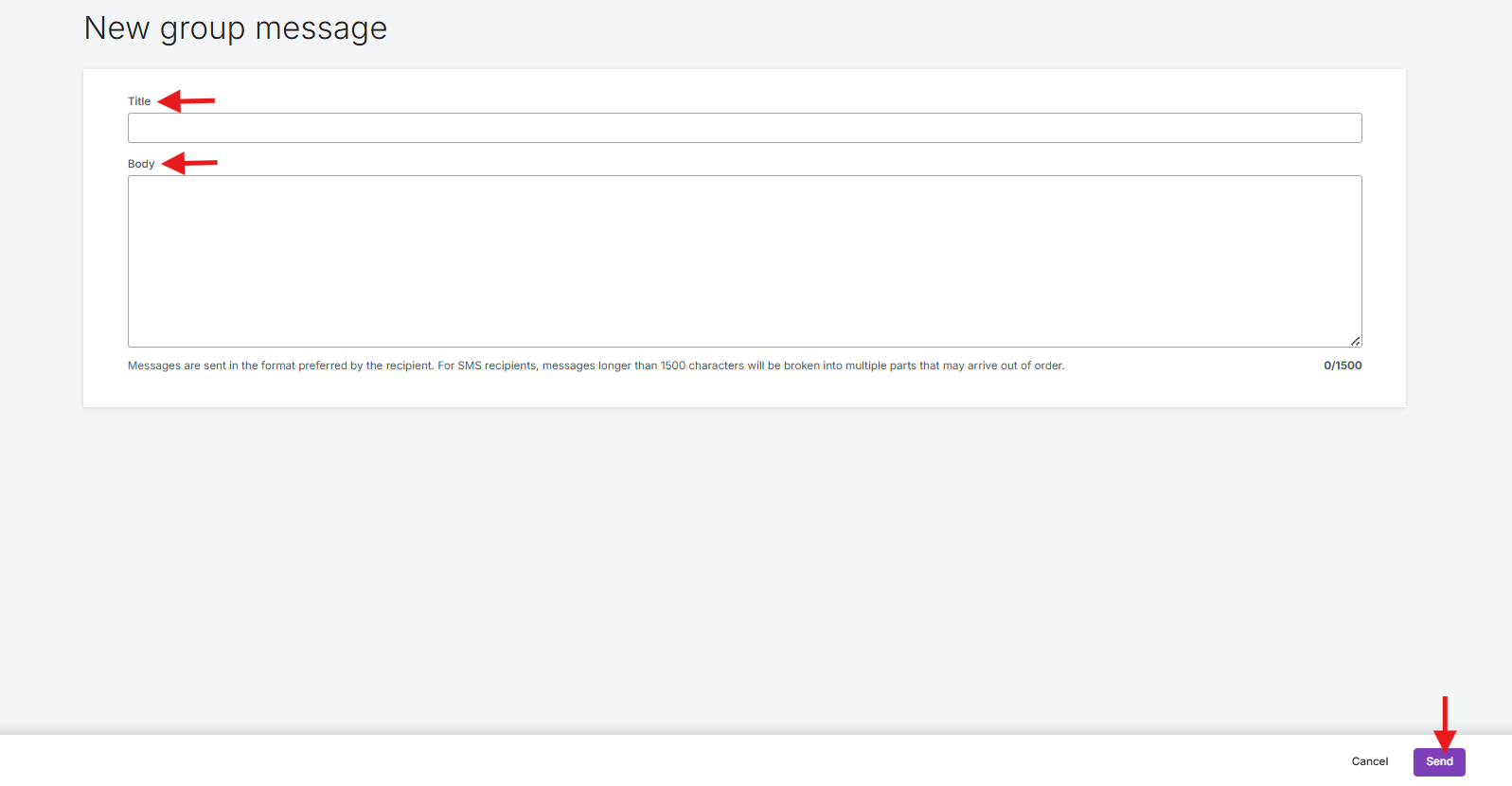1512x786 pixels.
Task: Click the 'Messages are sent in the format' sentence
Action: (x=280, y=366)
